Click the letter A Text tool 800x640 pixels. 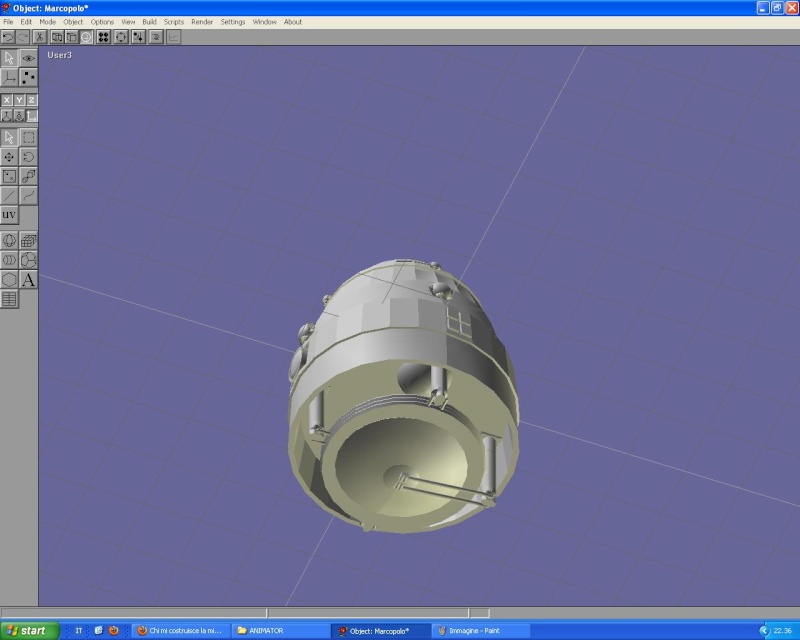29,280
